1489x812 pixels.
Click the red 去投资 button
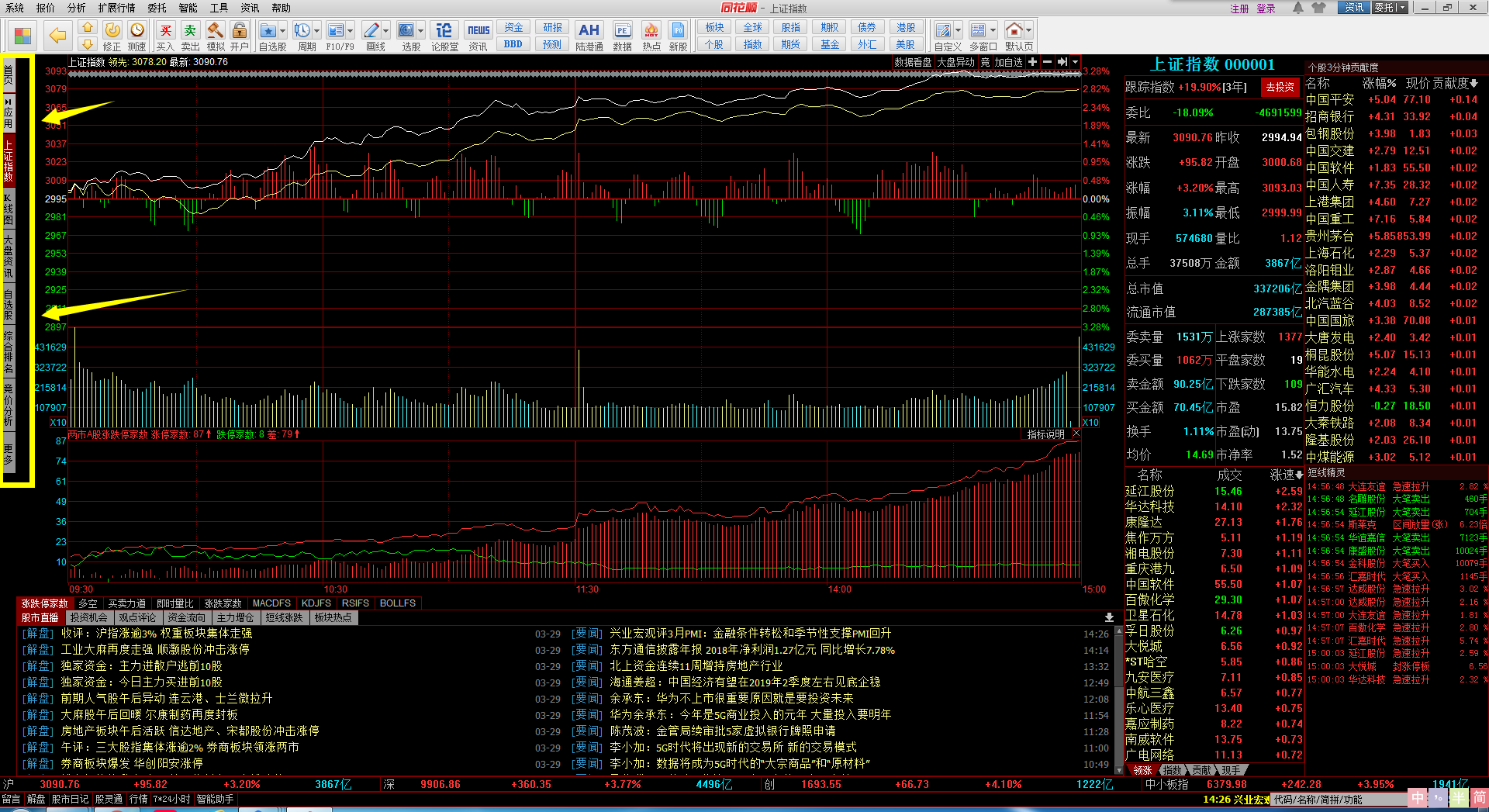coord(1280,87)
